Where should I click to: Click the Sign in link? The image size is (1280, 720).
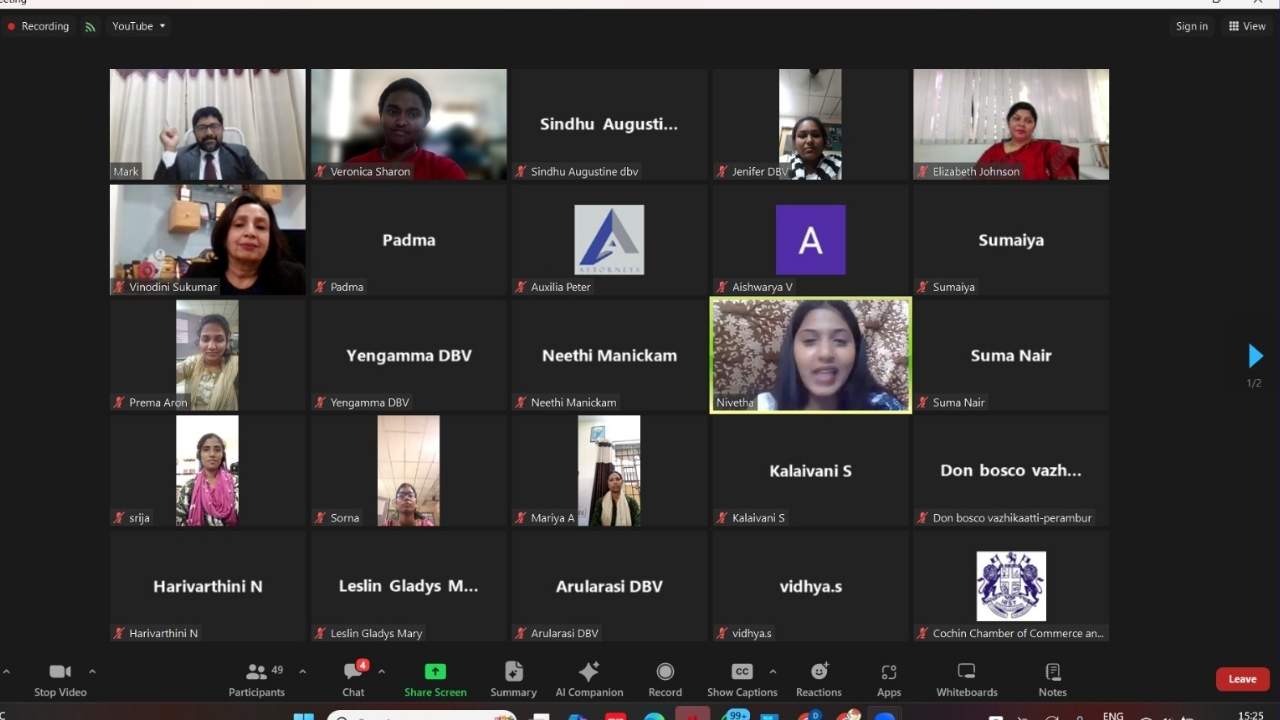click(x=1191, y=26)
